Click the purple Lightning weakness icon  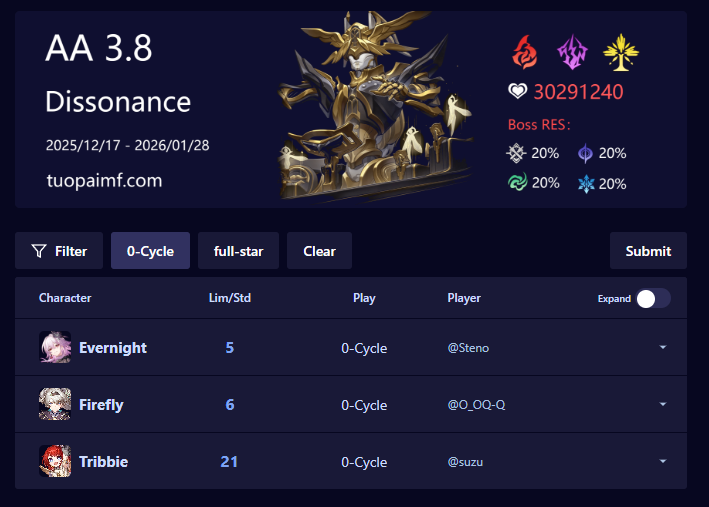pyautogui.click(x=572, y=52)
